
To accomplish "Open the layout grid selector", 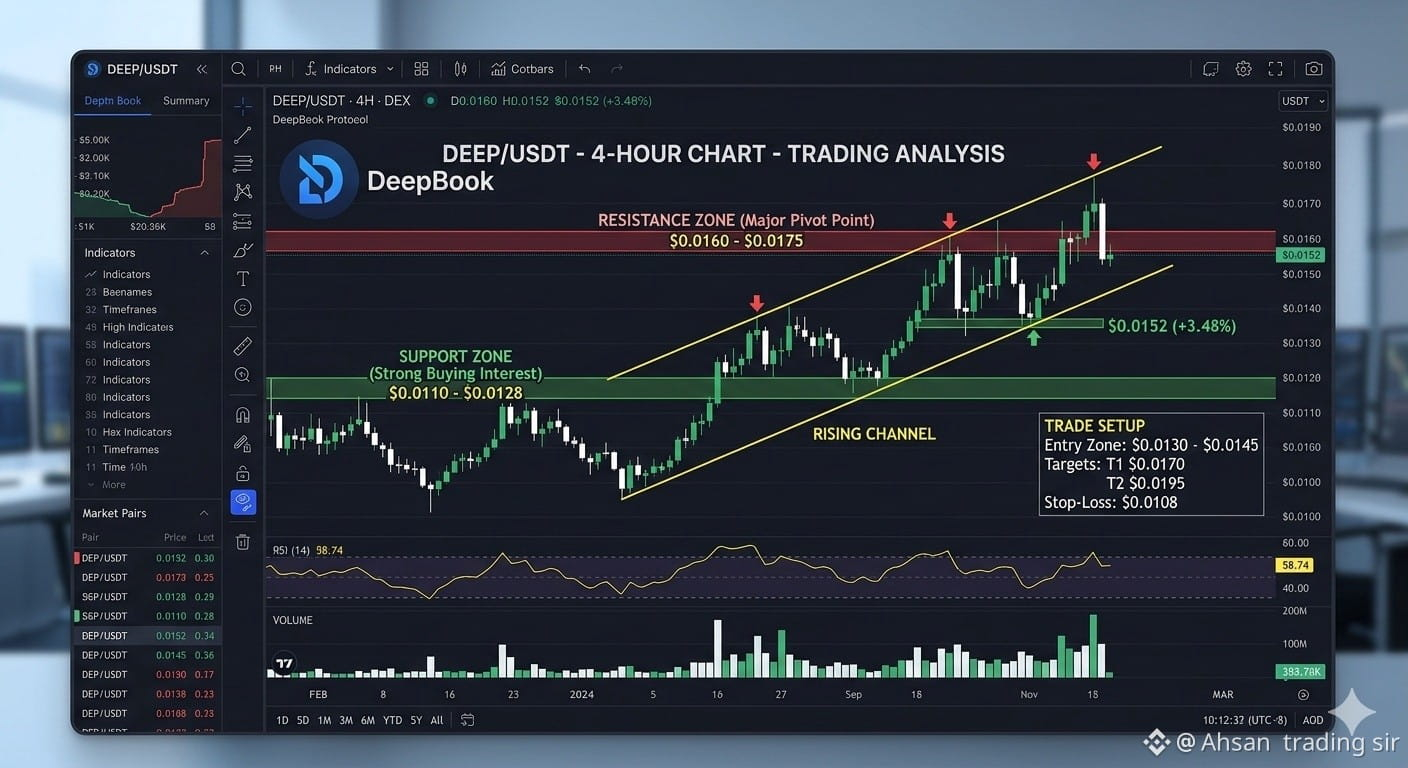I will click(421, 69).
